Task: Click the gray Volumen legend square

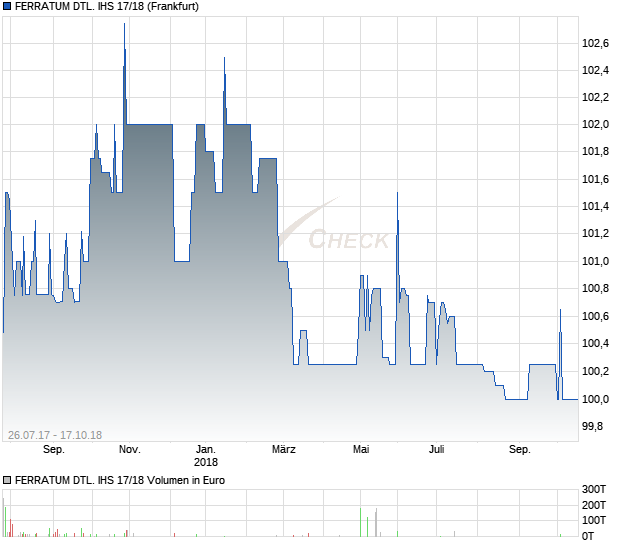Action: 7,480
